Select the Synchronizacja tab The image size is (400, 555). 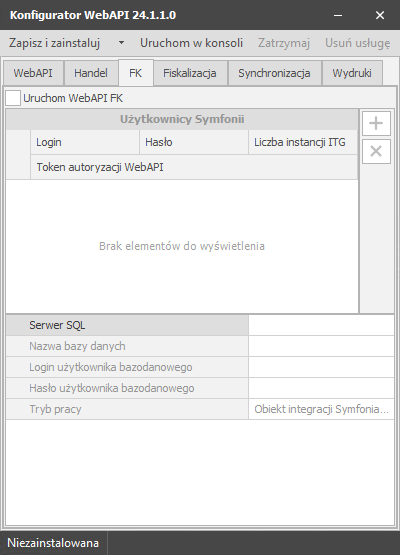[274, 73]
